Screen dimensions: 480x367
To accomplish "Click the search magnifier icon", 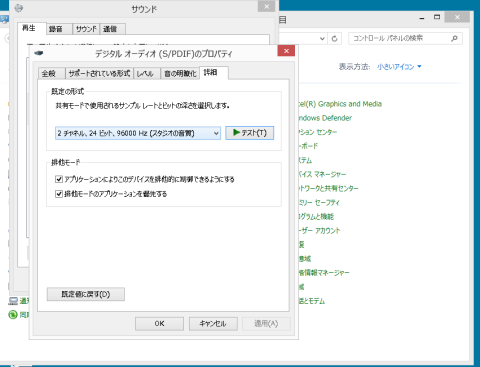I will (454, 38).
